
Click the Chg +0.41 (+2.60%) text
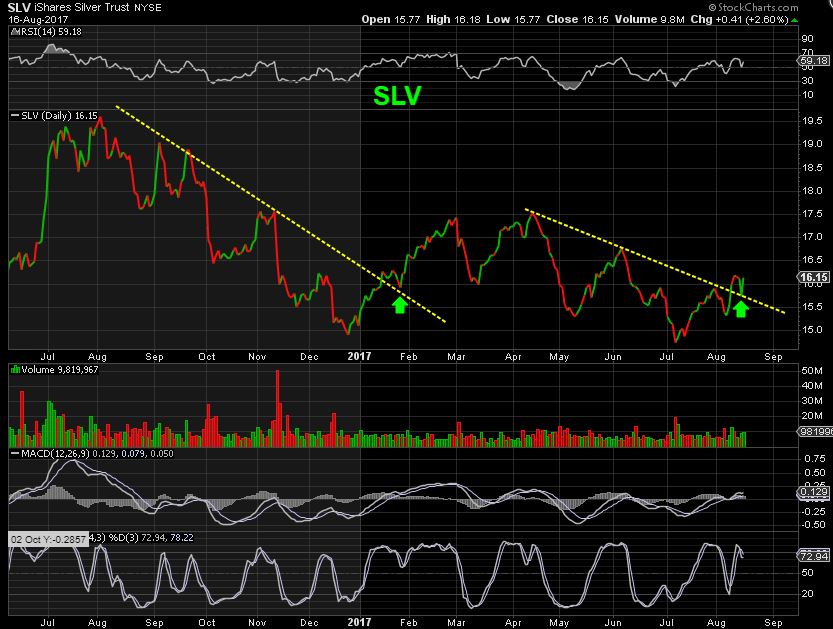[x=740, y=19]
